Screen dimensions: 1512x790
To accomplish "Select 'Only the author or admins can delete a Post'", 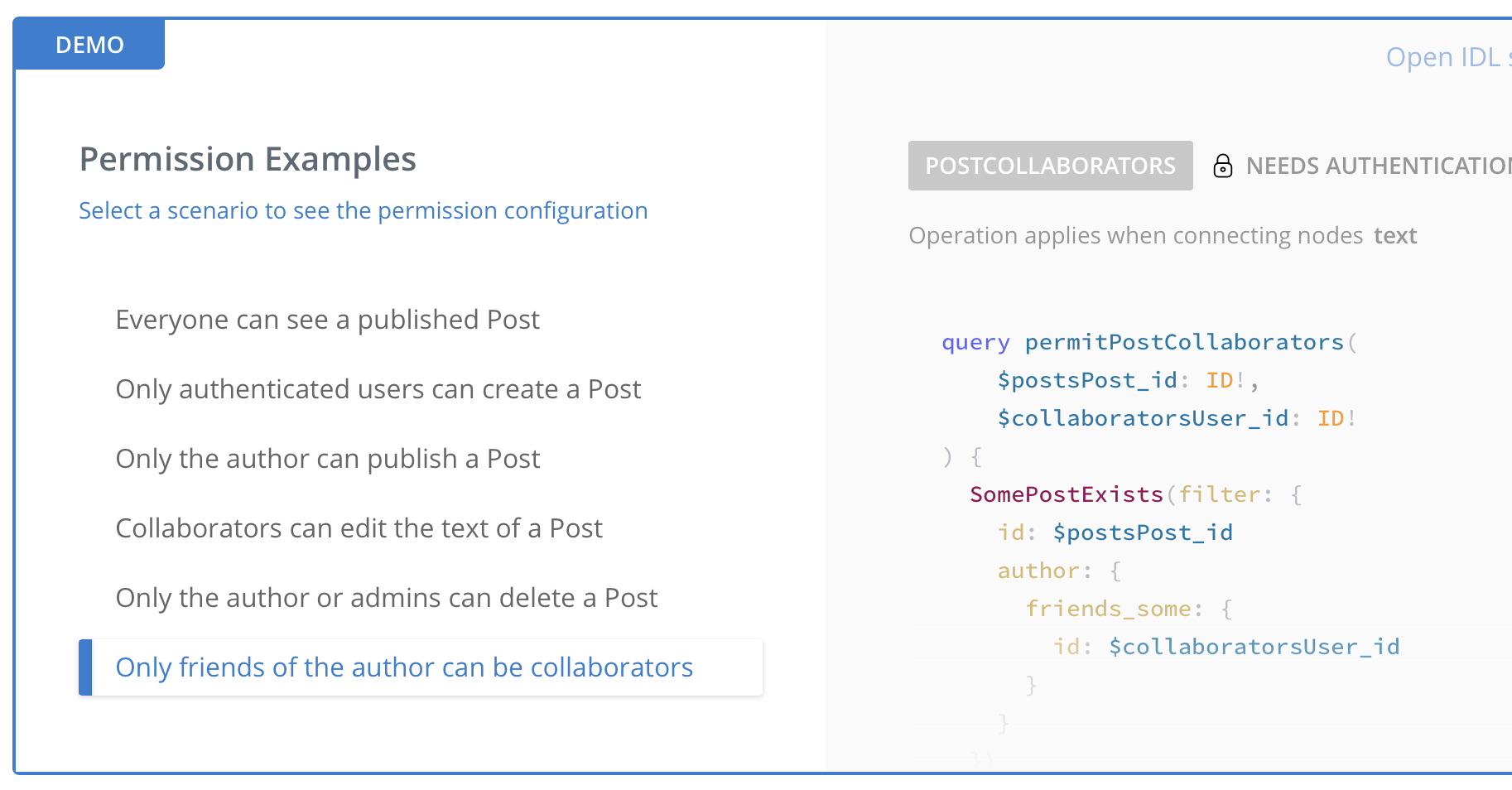I will [387, 597].
